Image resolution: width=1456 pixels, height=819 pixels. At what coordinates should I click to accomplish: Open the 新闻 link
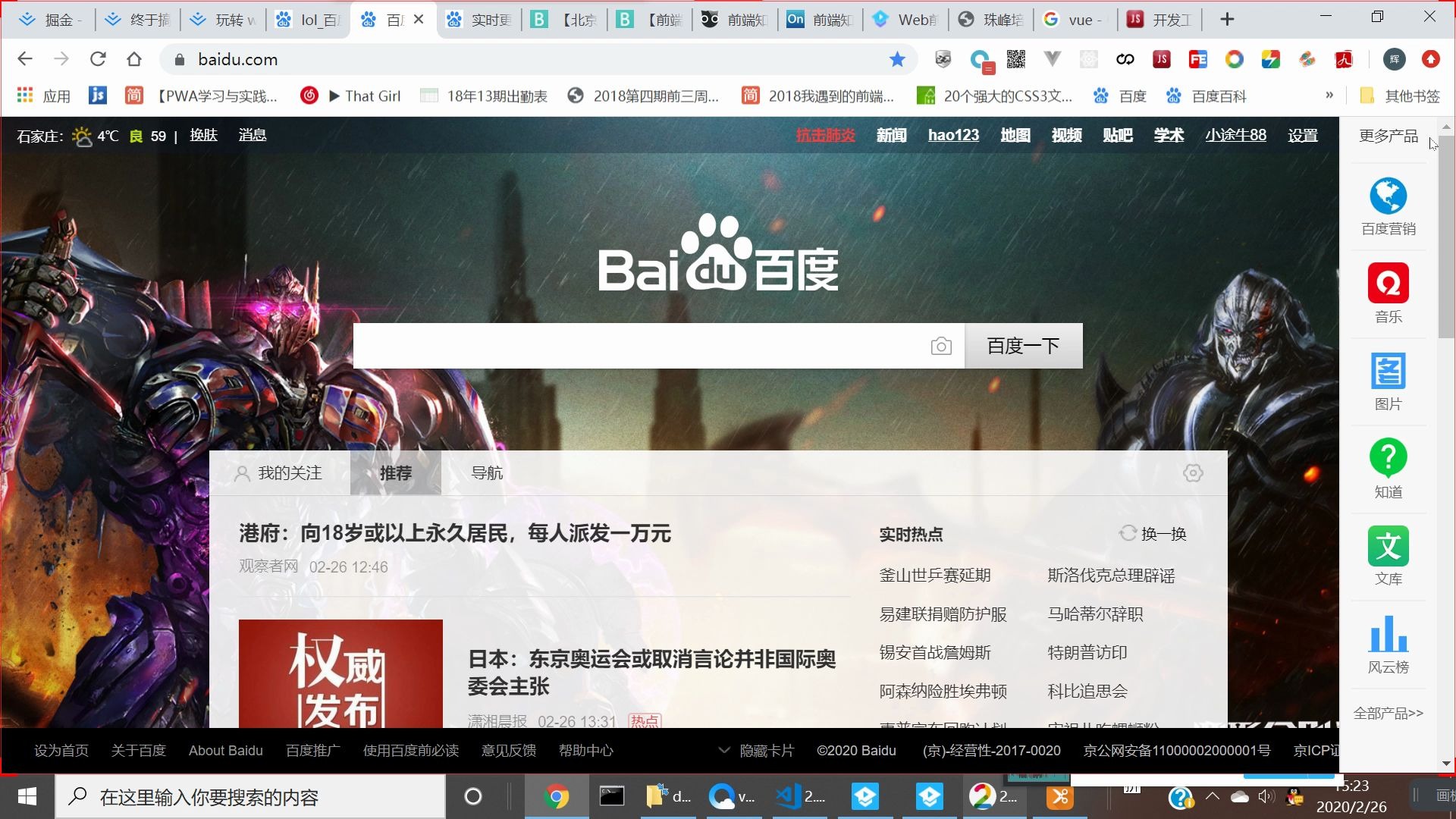891,136
